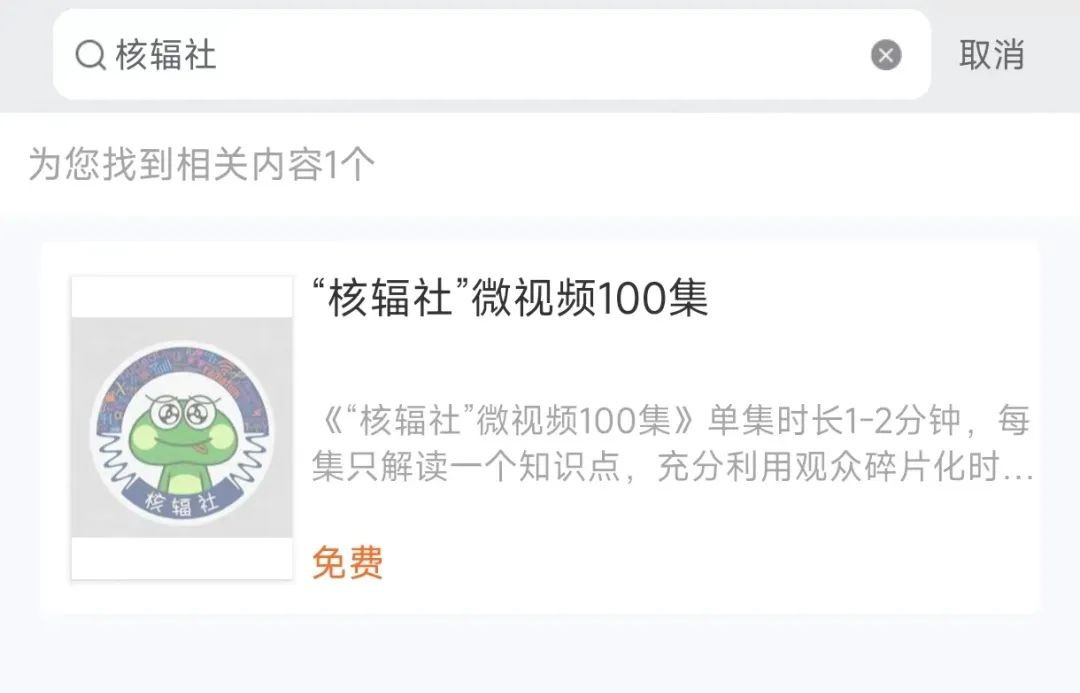The image size is (1080, 693).
Task: Expand the truncated description via the ellipsis
Action: pyautogui.click(x=1018, y=475)
